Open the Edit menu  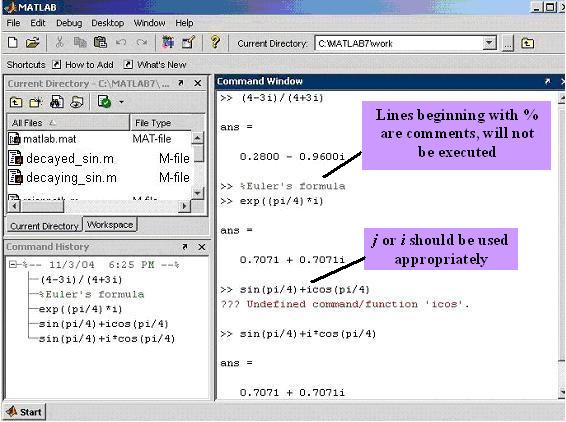(x=38, y=23)
